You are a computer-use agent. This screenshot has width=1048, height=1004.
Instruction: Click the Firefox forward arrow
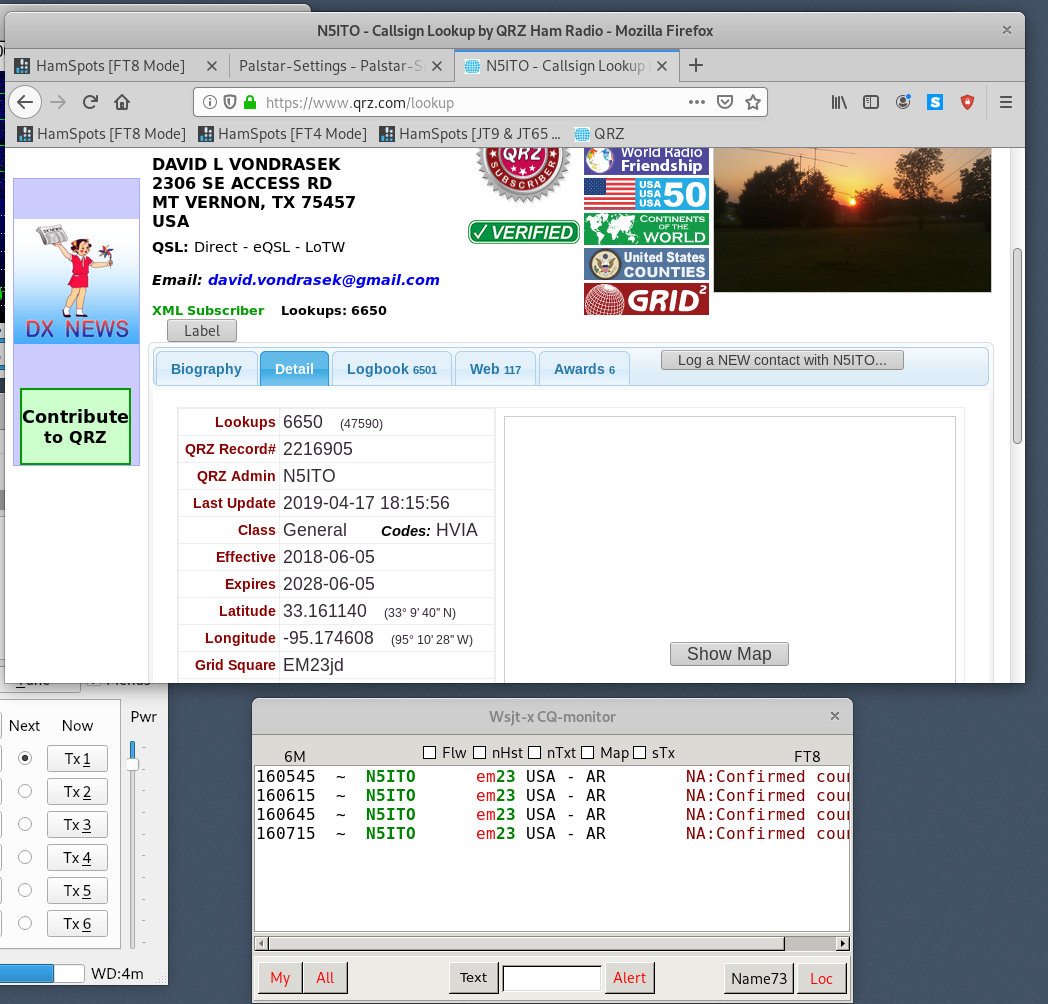point(58,102)
